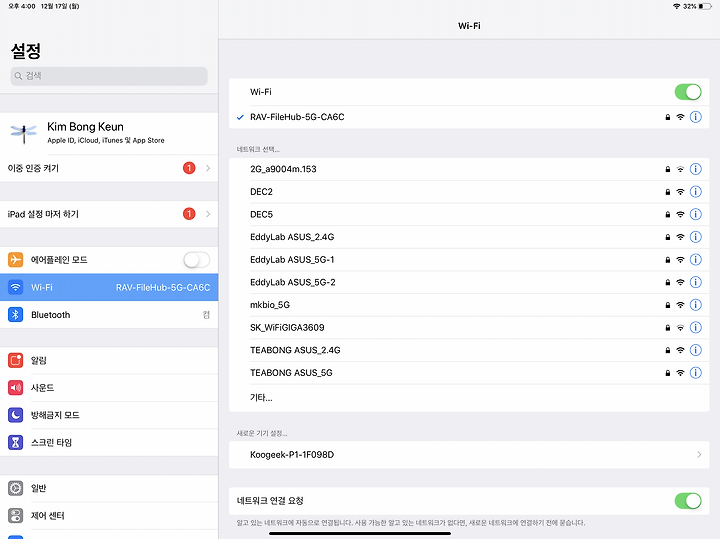
Task: Select Wi-Fi in settings sidebar
Action: point(109,287)
